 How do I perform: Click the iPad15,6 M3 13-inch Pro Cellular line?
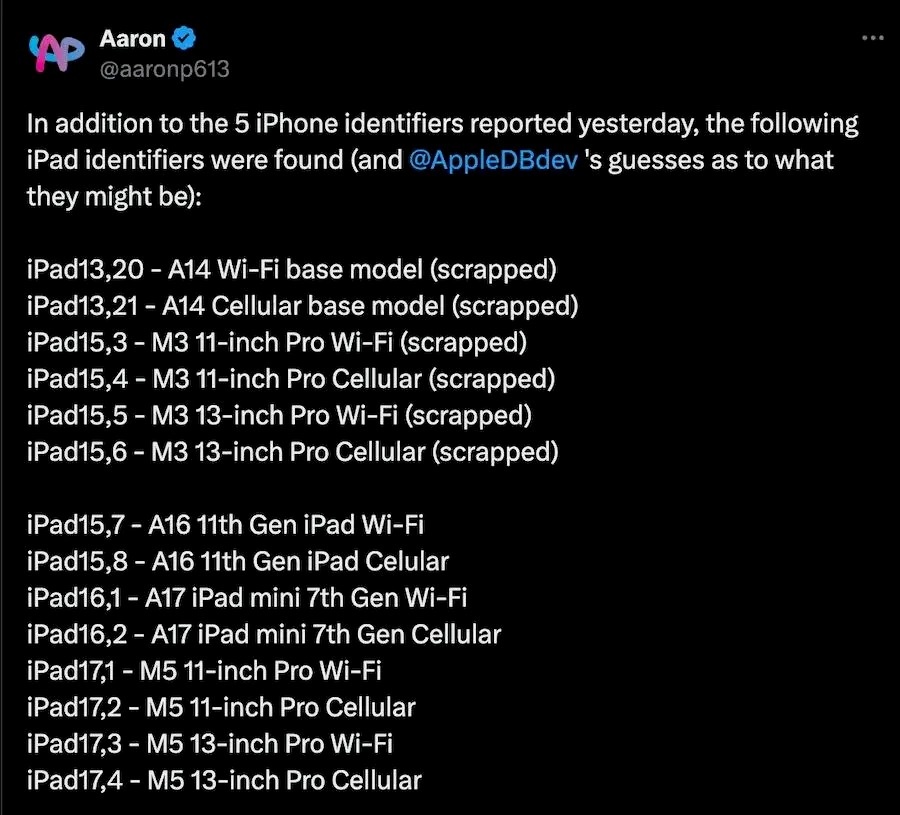293,451
